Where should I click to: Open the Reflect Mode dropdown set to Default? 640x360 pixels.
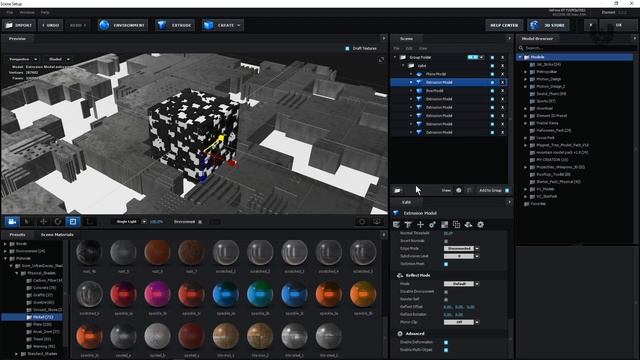[461, 284]
